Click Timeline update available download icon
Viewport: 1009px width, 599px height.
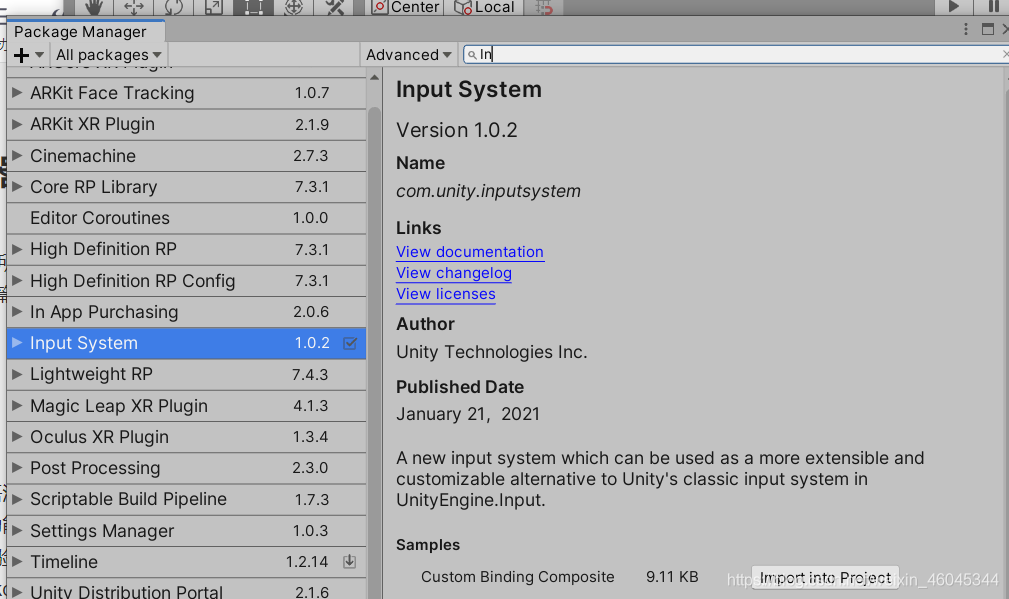(349, 562)
